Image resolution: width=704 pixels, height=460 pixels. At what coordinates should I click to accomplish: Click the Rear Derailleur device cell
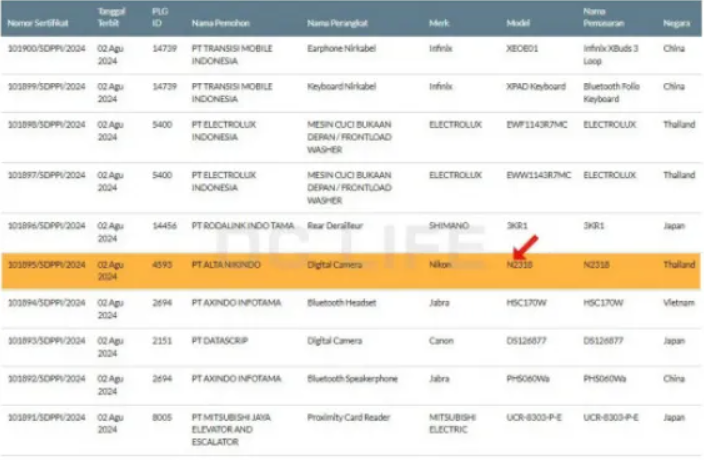click(335, 225)
